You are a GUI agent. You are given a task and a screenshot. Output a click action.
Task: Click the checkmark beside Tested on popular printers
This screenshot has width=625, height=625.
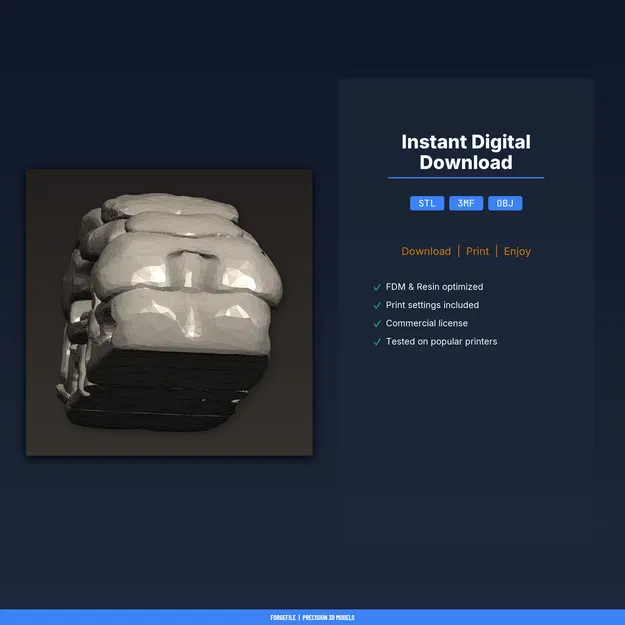click(377, 342)
